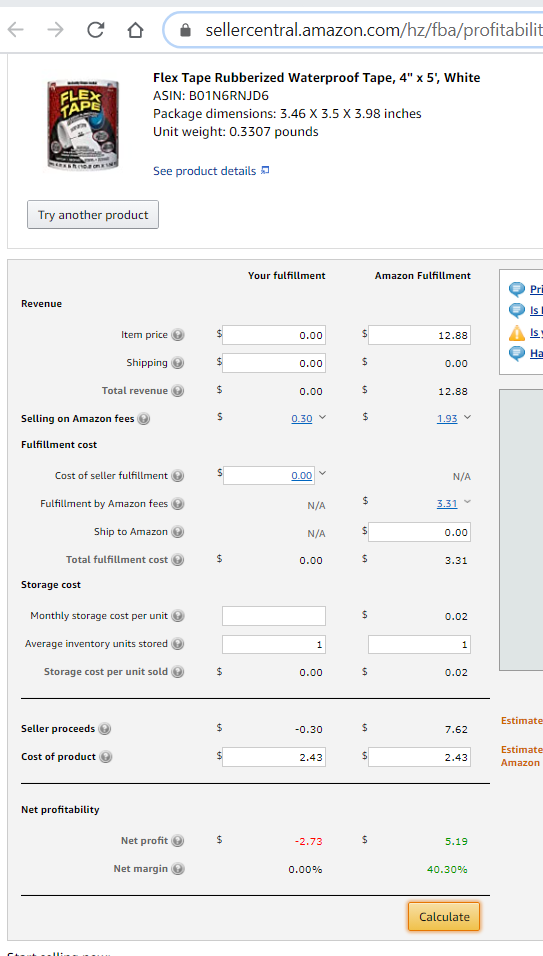Click the 40.30% net margin value
The height and width of the screenshot is (956, 543).
coord(447,869)
